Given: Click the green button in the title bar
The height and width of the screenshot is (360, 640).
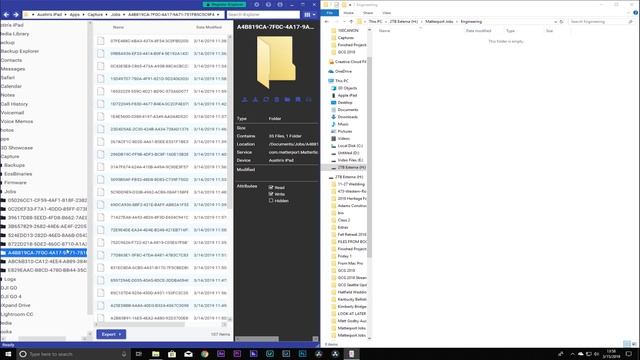Looking at the screenshot, I should point(224,4).
